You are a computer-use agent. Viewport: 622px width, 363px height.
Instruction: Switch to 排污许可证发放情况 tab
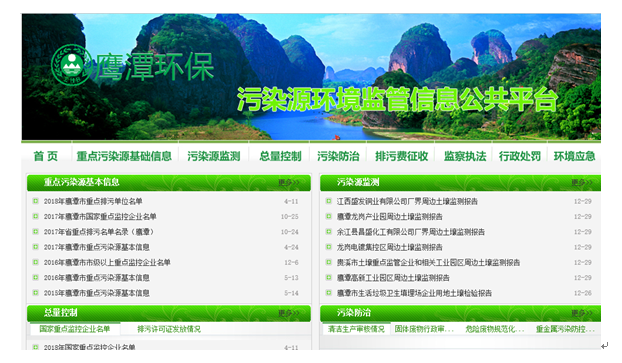[x=169, y=329]
